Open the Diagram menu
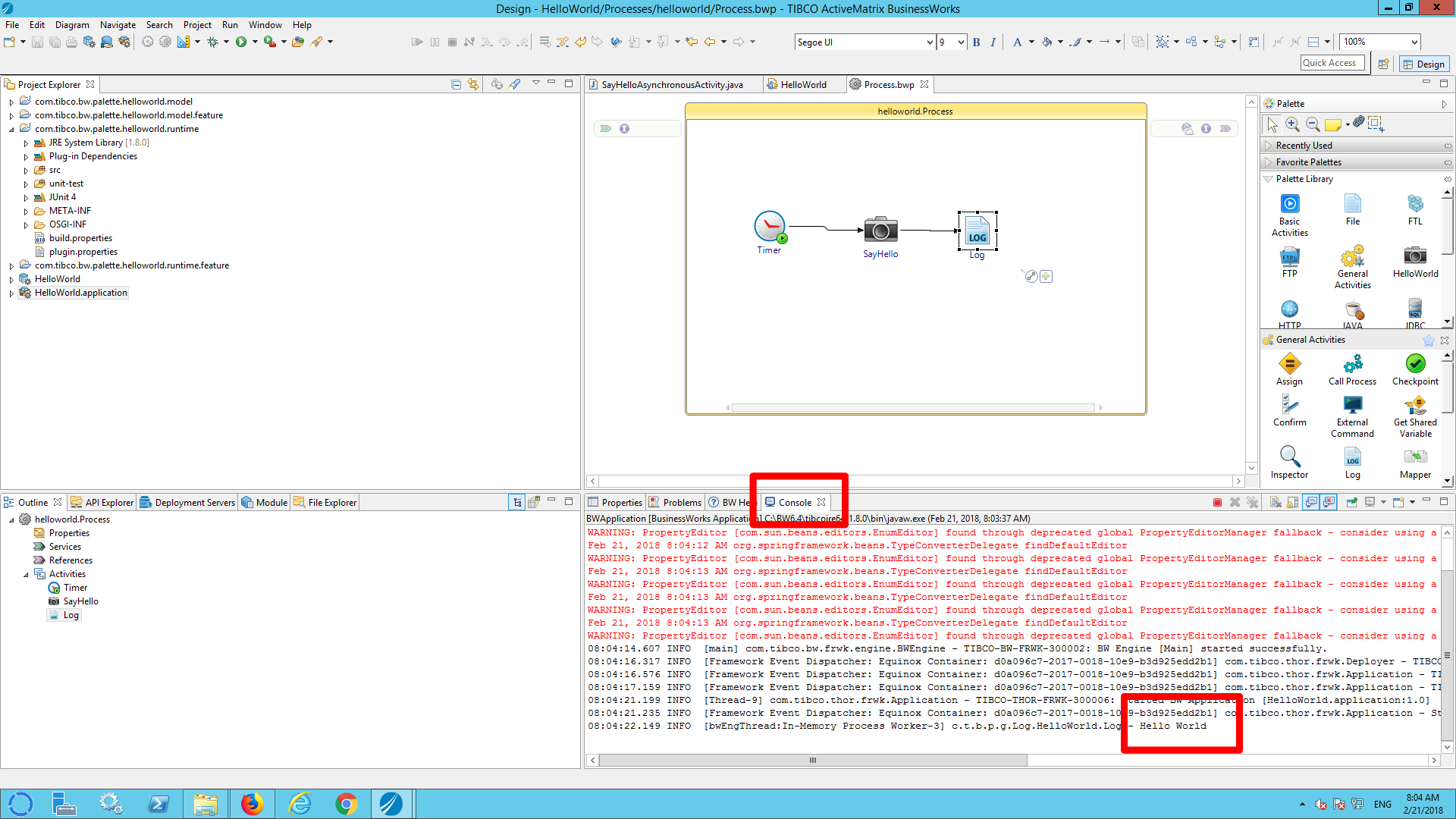The width and height of the screenshot is (1456, 819). coord(72,25)
